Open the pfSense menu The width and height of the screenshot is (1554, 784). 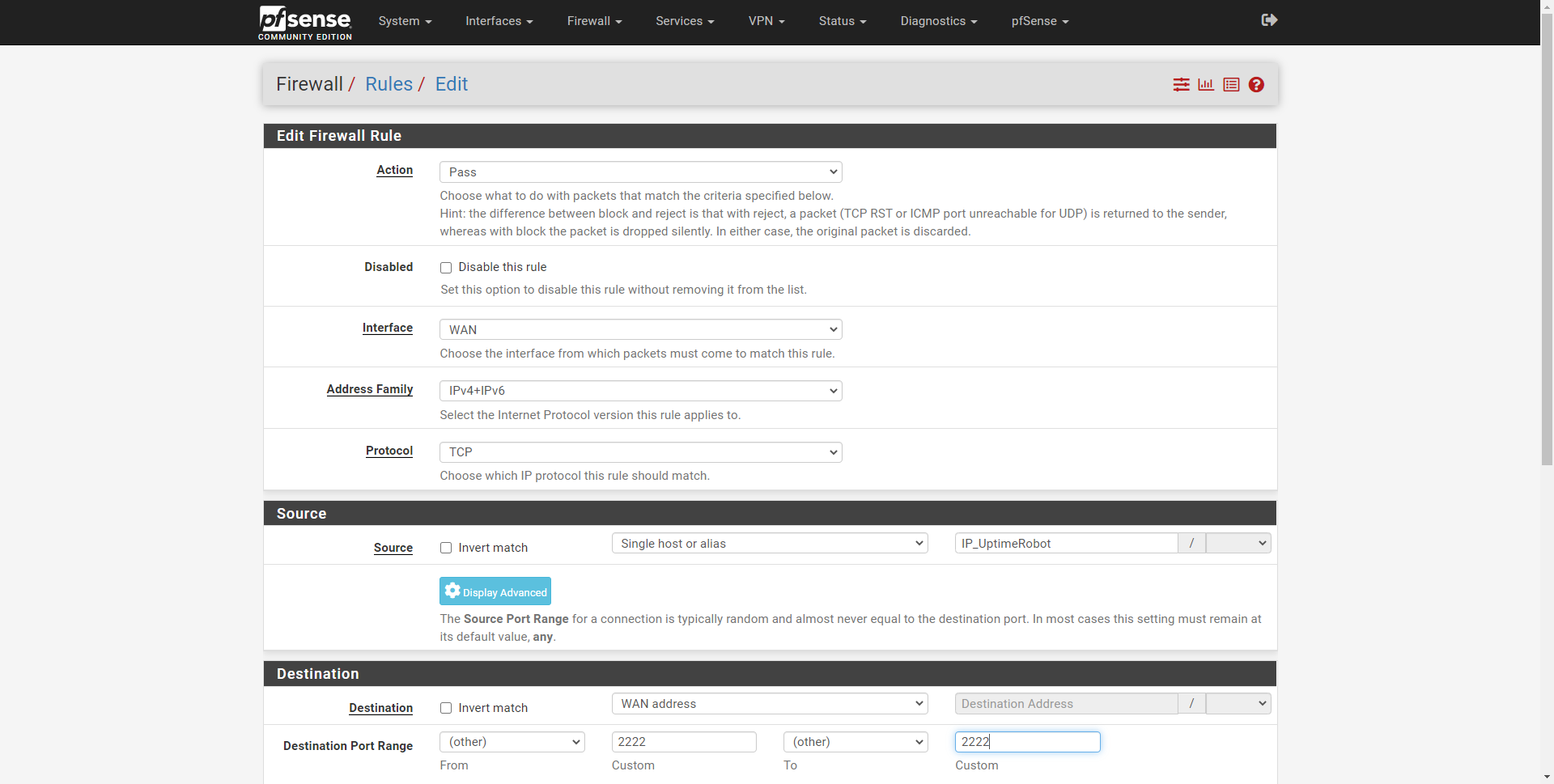(1040, 21)
